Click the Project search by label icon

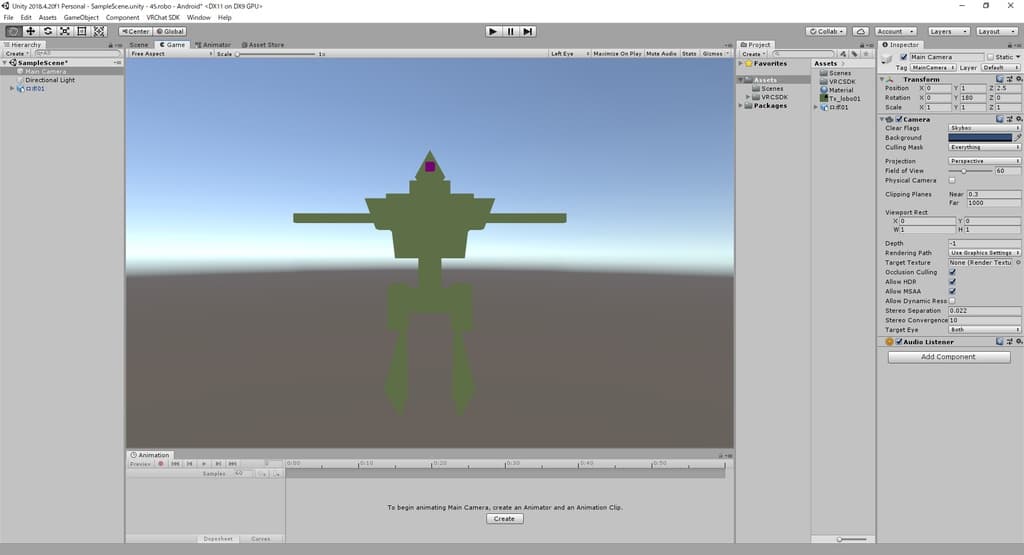(854, 54)
